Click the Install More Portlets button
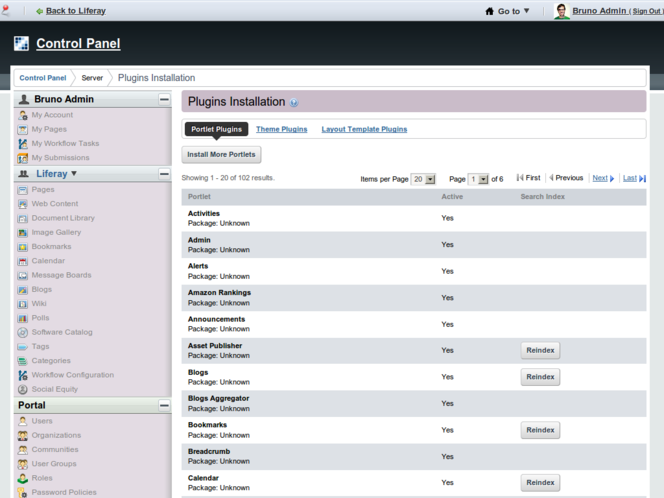Image resolution: width=664 pixels, height=498 pixels. (221, 155)
